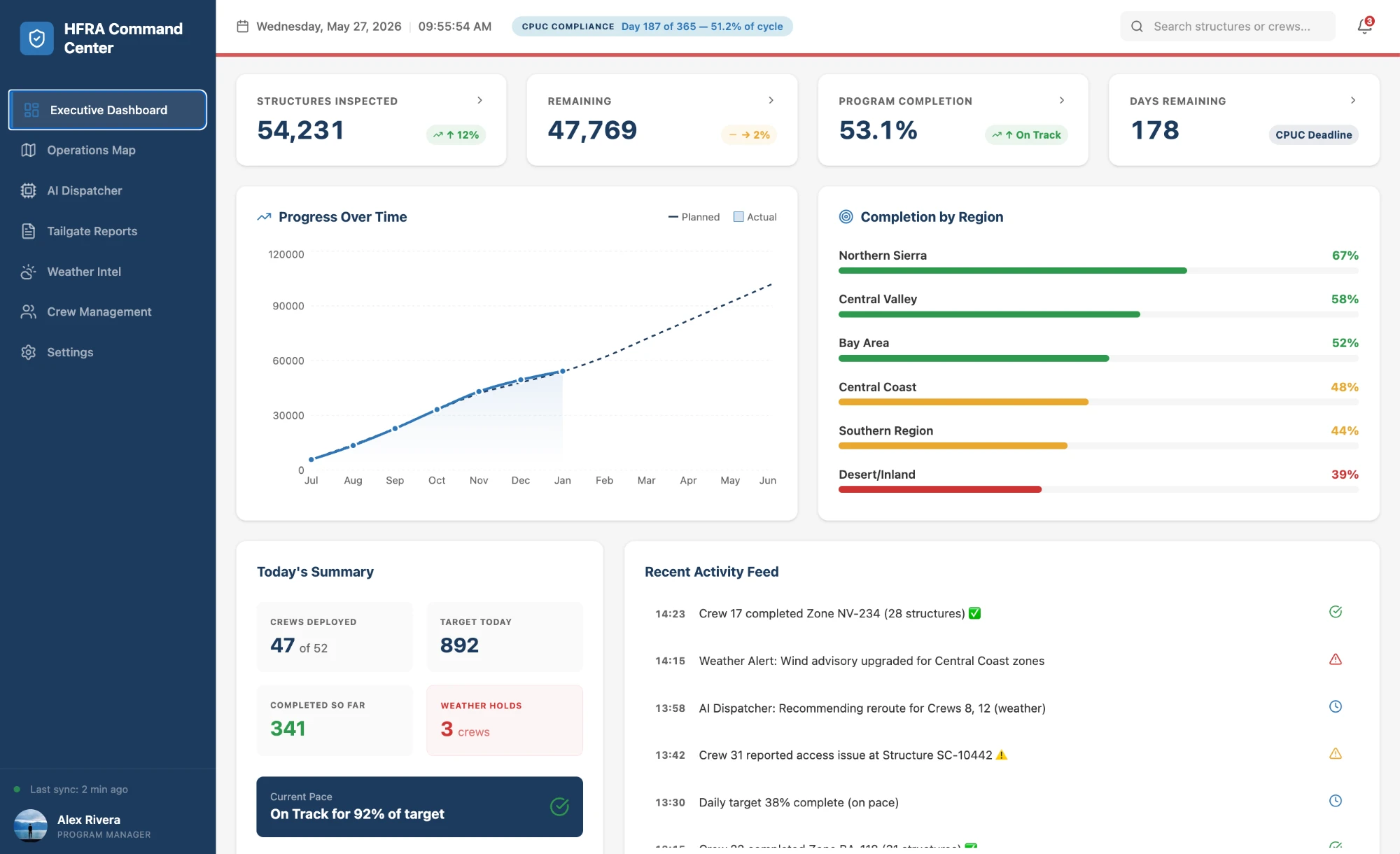Toggle the Planned legend series
This screenshot has width=1400, height=854.
pyautogui.click(x=694, y=217)
